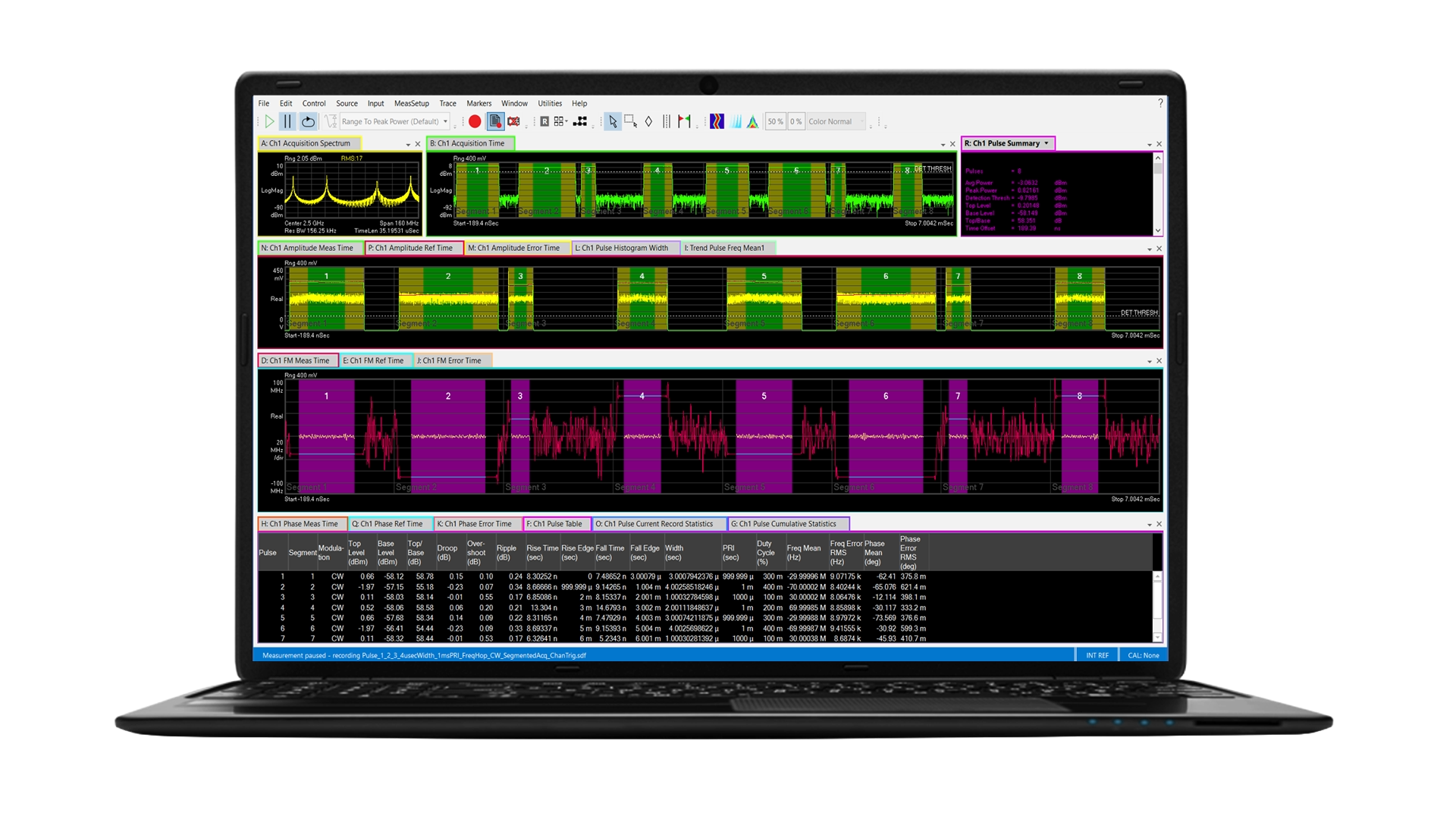Screen dimensions: 1456x819
Task: Expand the Ch1 Pulse Summary dropdown arrow
Action: [x=1047, y=143]
